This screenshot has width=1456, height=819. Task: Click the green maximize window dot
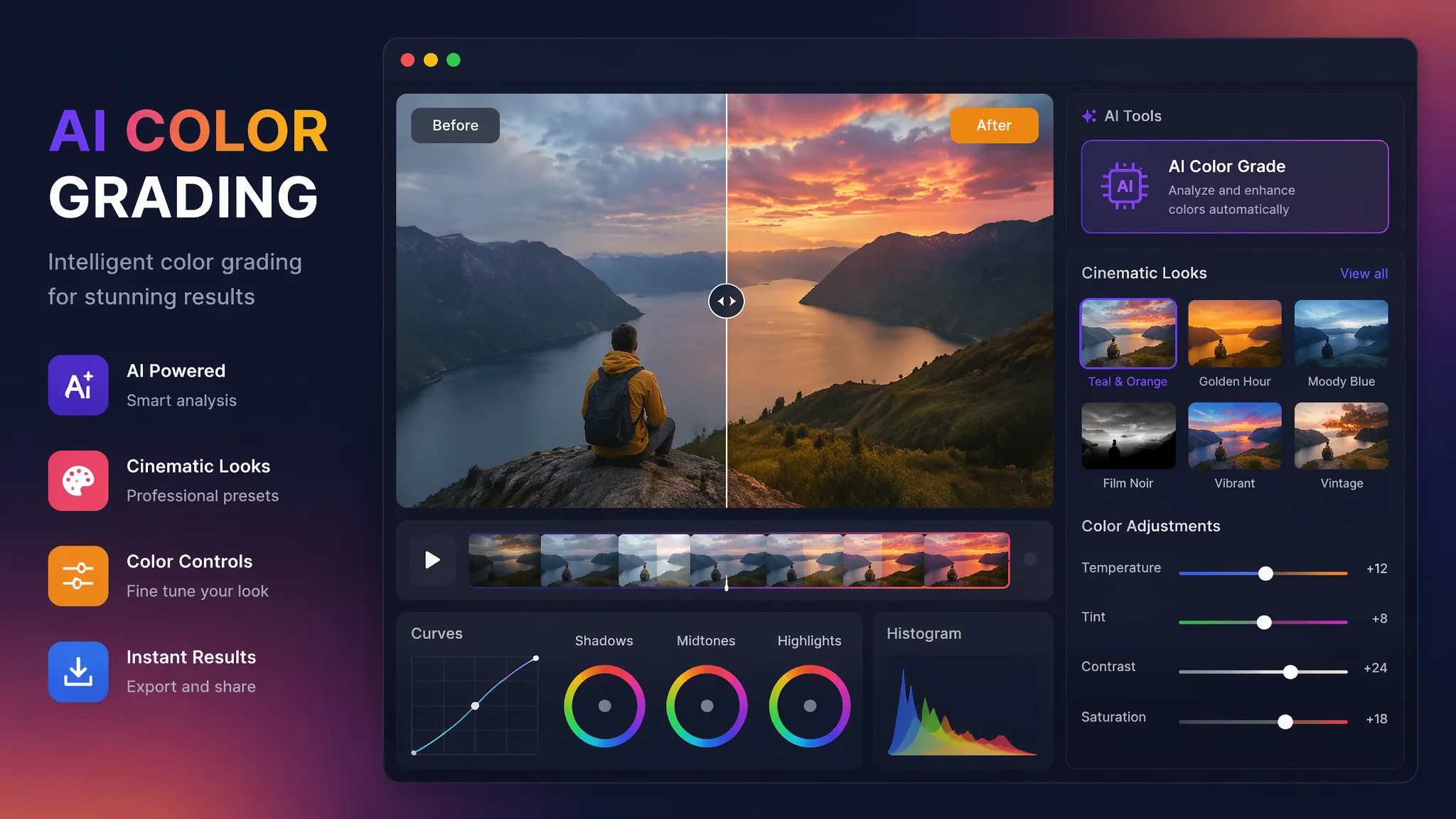click(x=454, y=60)
